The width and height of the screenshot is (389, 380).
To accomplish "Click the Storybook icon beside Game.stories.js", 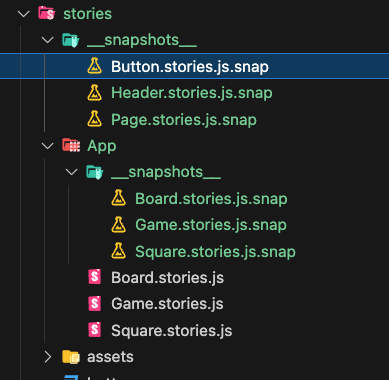I will 94,304.
